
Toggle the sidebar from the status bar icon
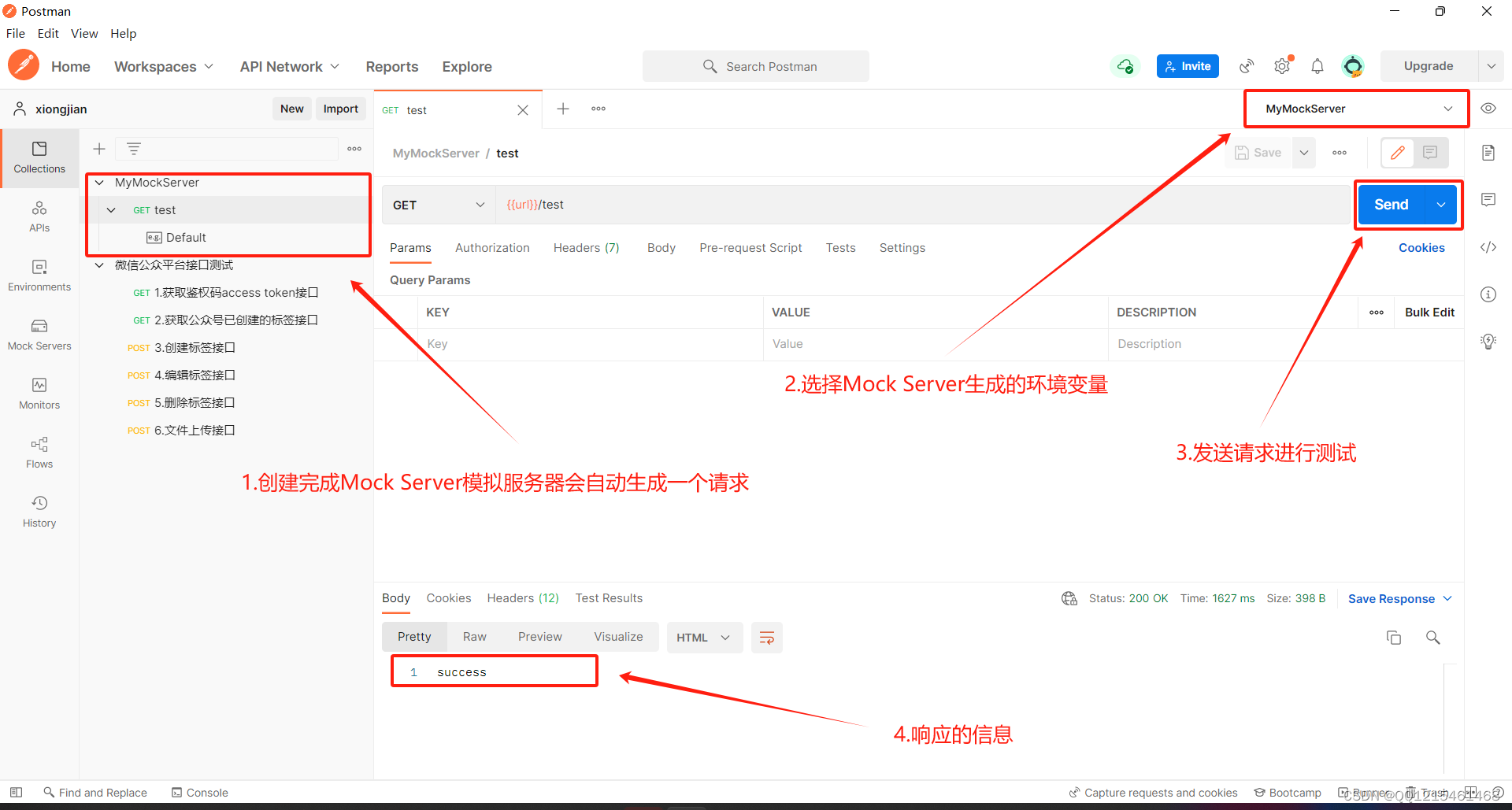(16, 792)
